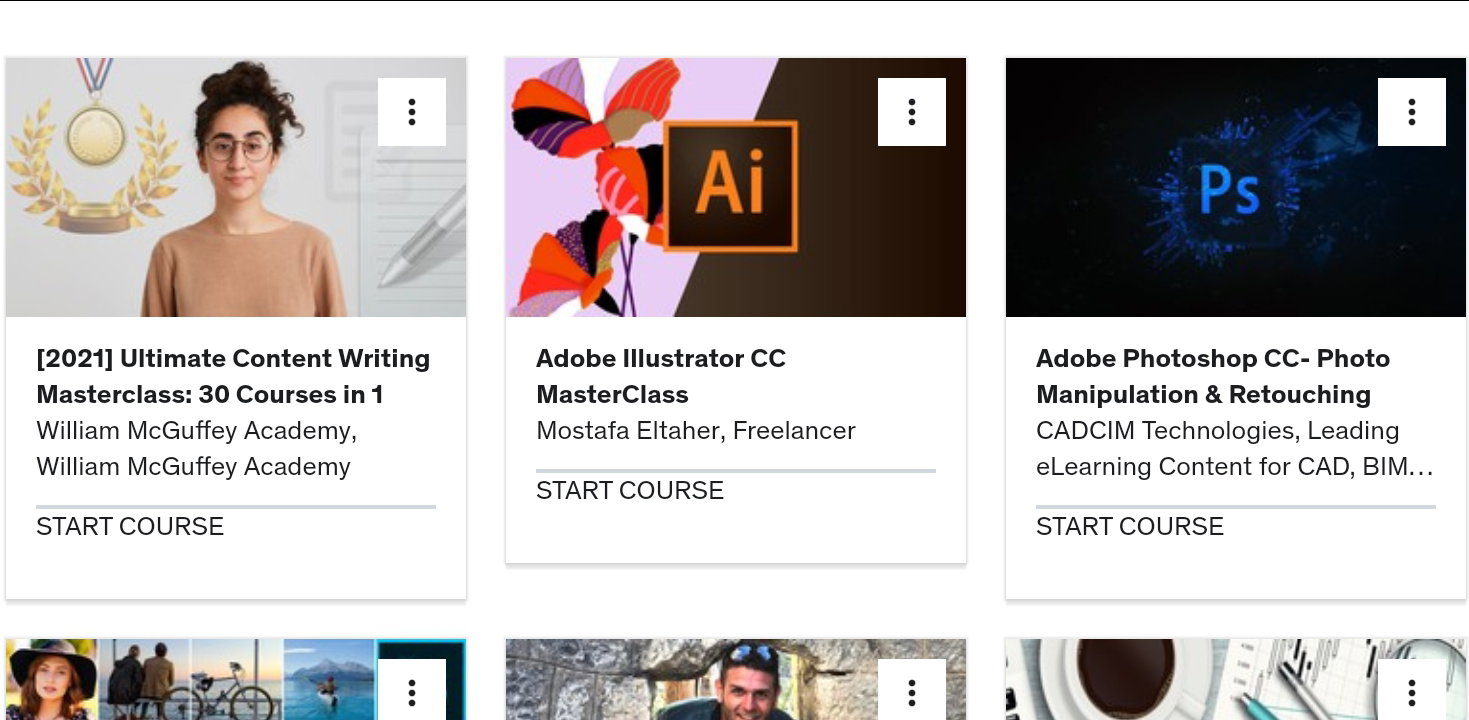Open three-dot menu on Adobe Photoshop CC card
Image resolution: width=1469 pixels, height=720 pixels.
[1412, 112]
